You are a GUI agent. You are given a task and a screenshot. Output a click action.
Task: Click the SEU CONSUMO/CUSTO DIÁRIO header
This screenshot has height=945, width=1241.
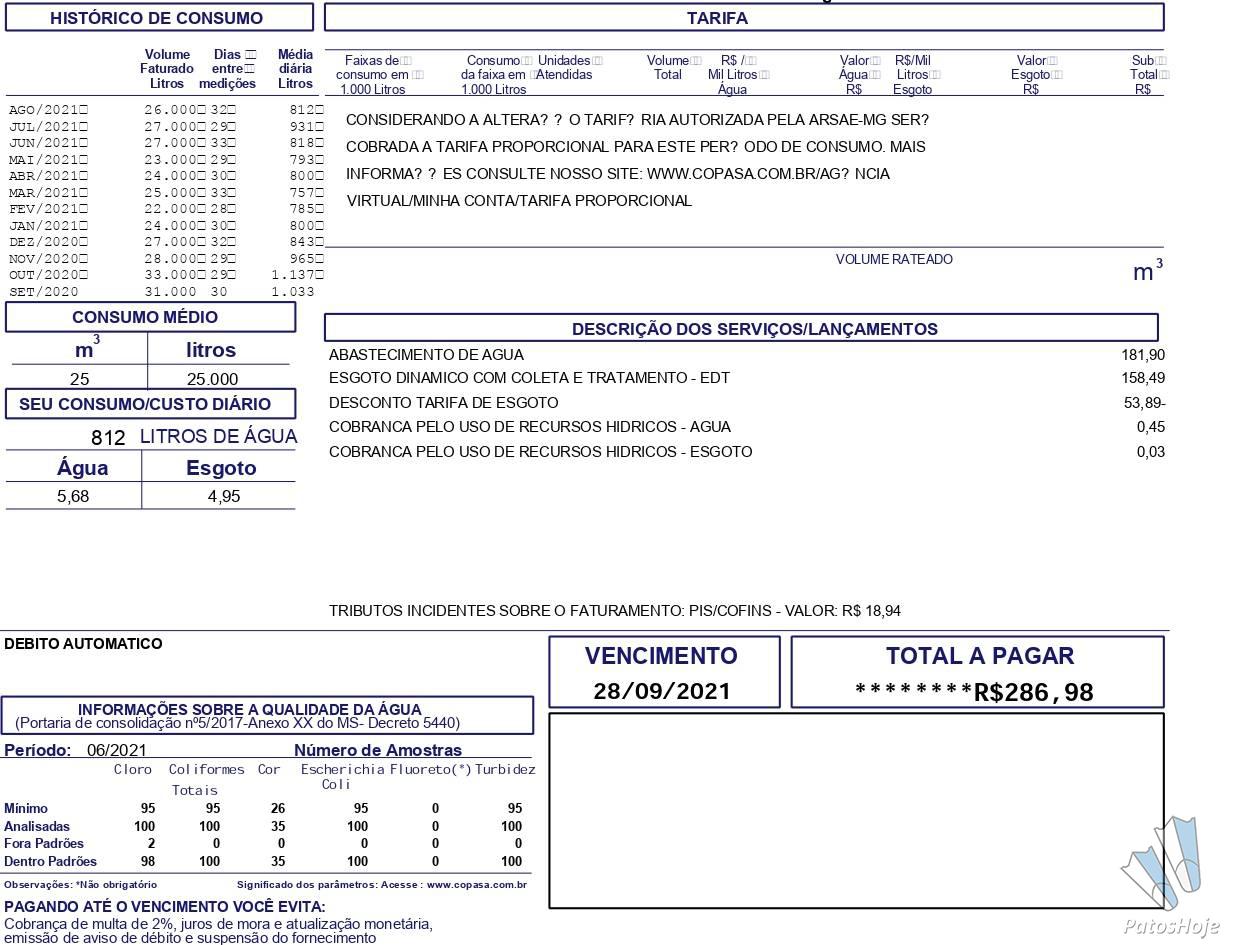(151, 404)
